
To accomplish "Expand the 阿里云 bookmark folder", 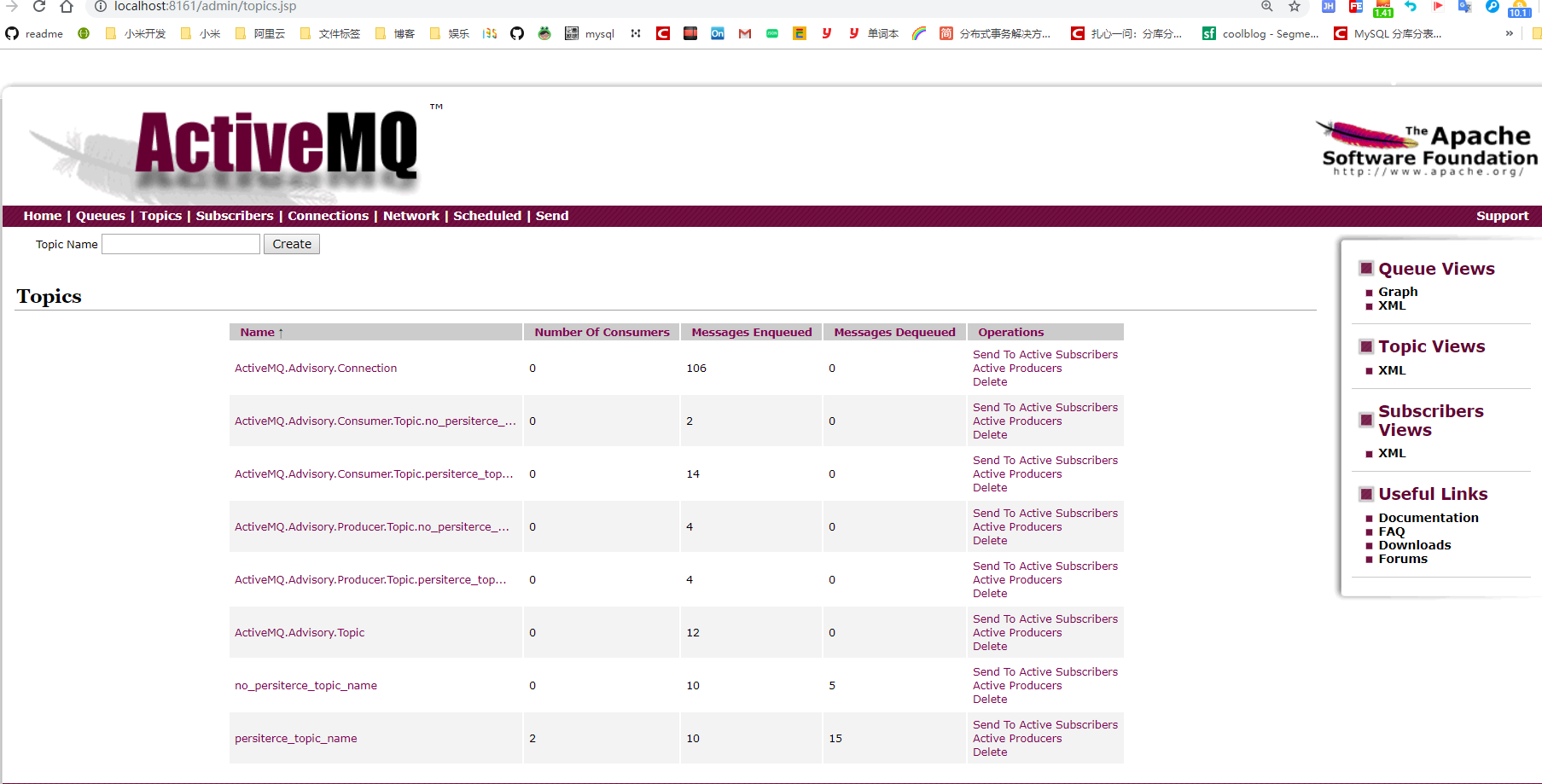I will click(x=260, y=33).
